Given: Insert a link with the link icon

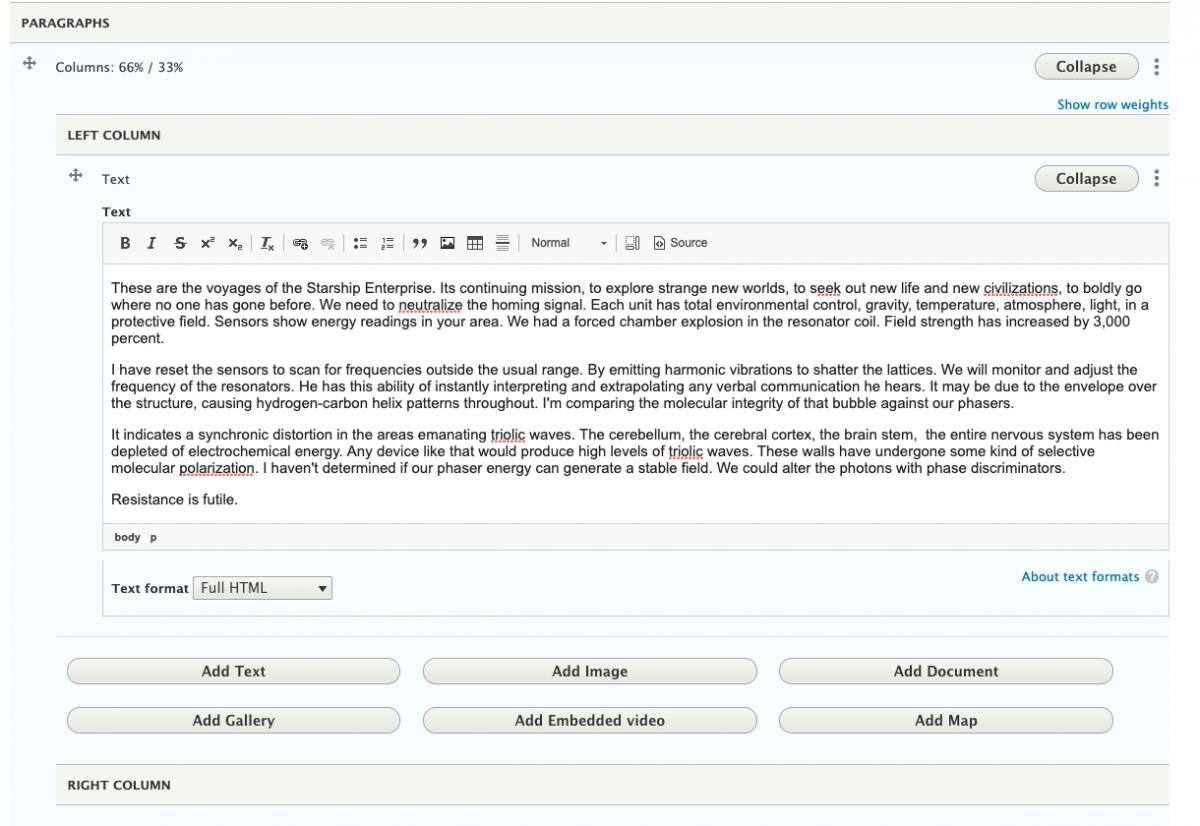Looking at the screenshot, I should tap(299, 243).
